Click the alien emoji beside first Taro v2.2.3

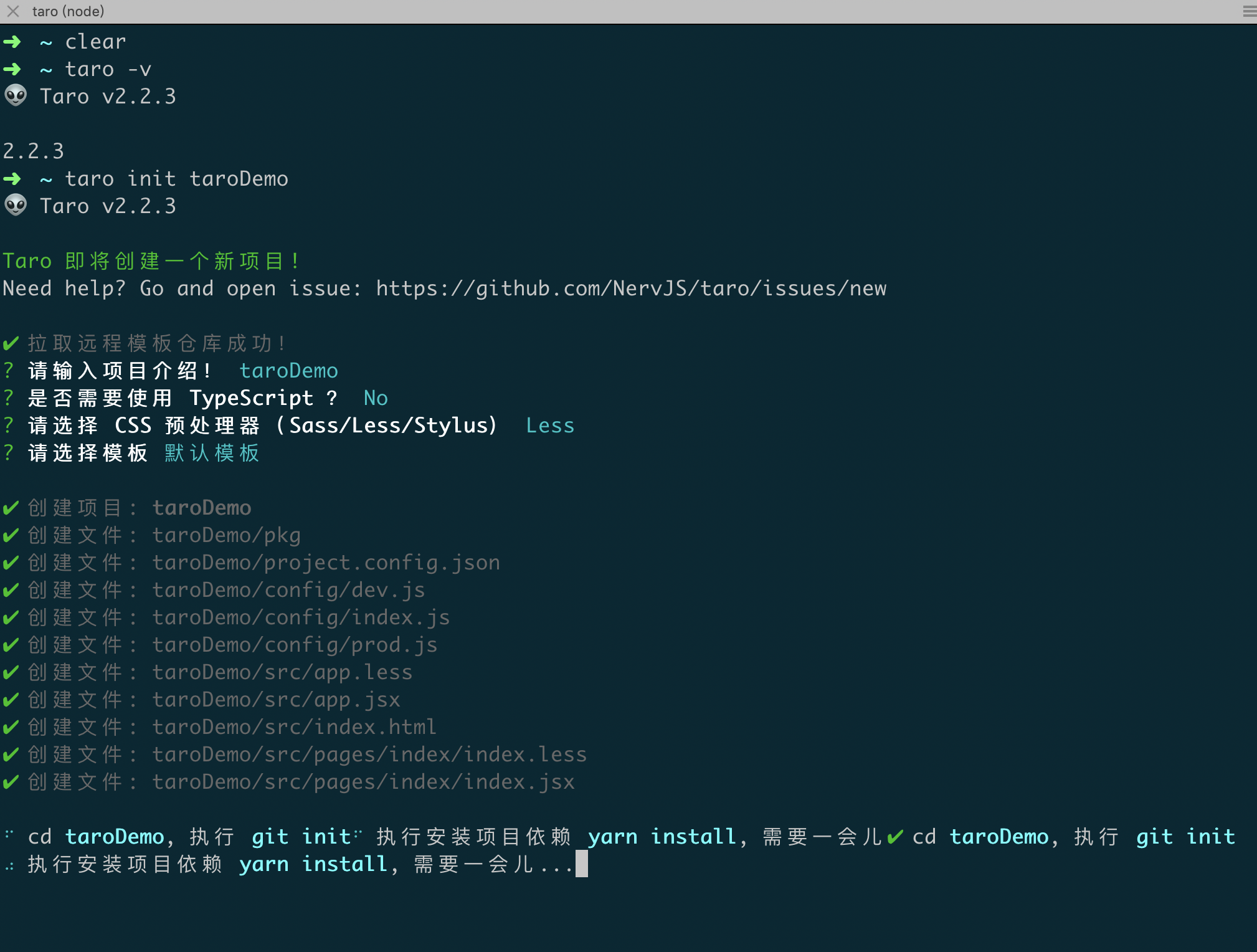pos(16,96)
